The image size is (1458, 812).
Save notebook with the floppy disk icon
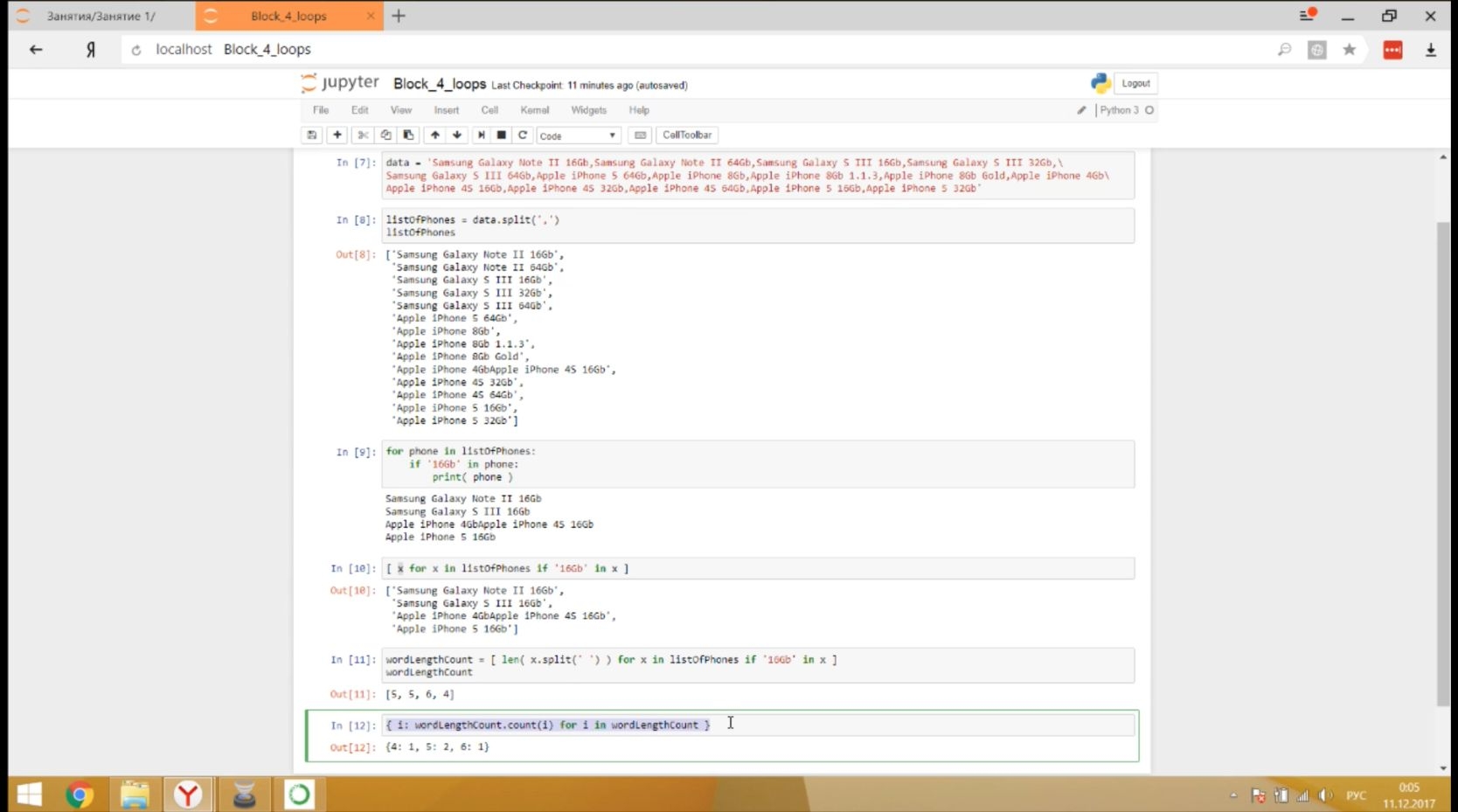click(x=311, y=135)
